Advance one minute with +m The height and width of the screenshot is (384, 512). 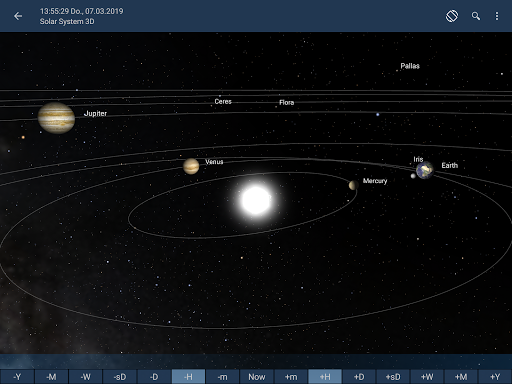pos(291,377)
